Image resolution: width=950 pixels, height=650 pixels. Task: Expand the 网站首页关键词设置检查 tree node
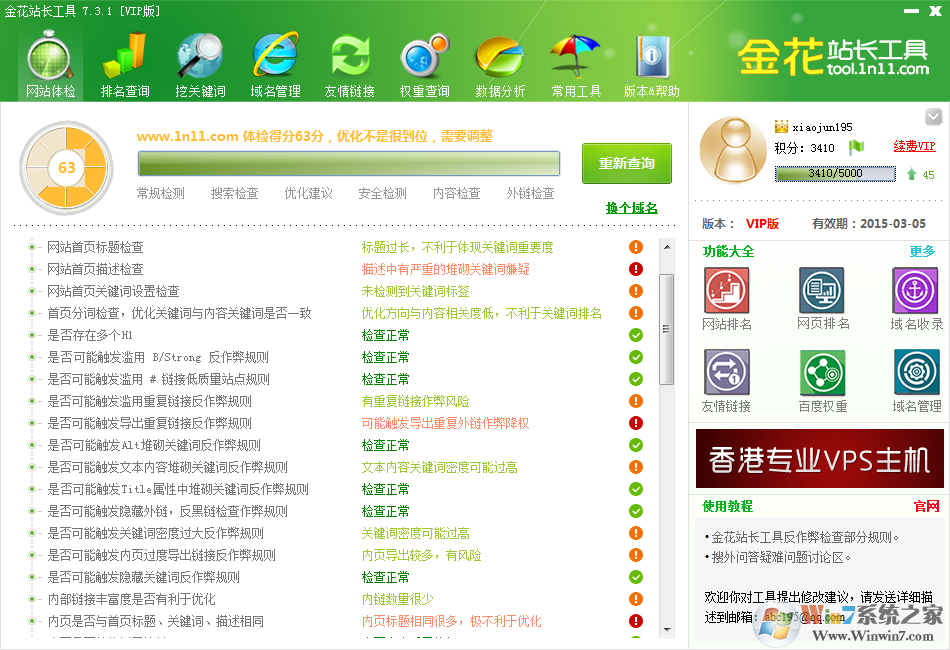32,291
